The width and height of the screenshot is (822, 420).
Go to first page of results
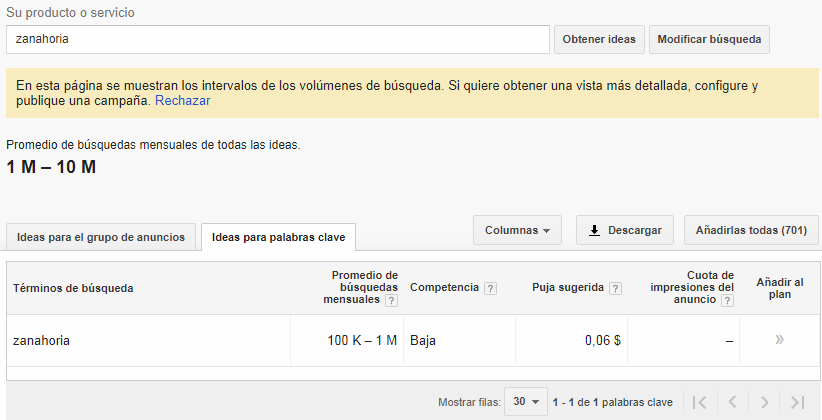click(699, 402)
